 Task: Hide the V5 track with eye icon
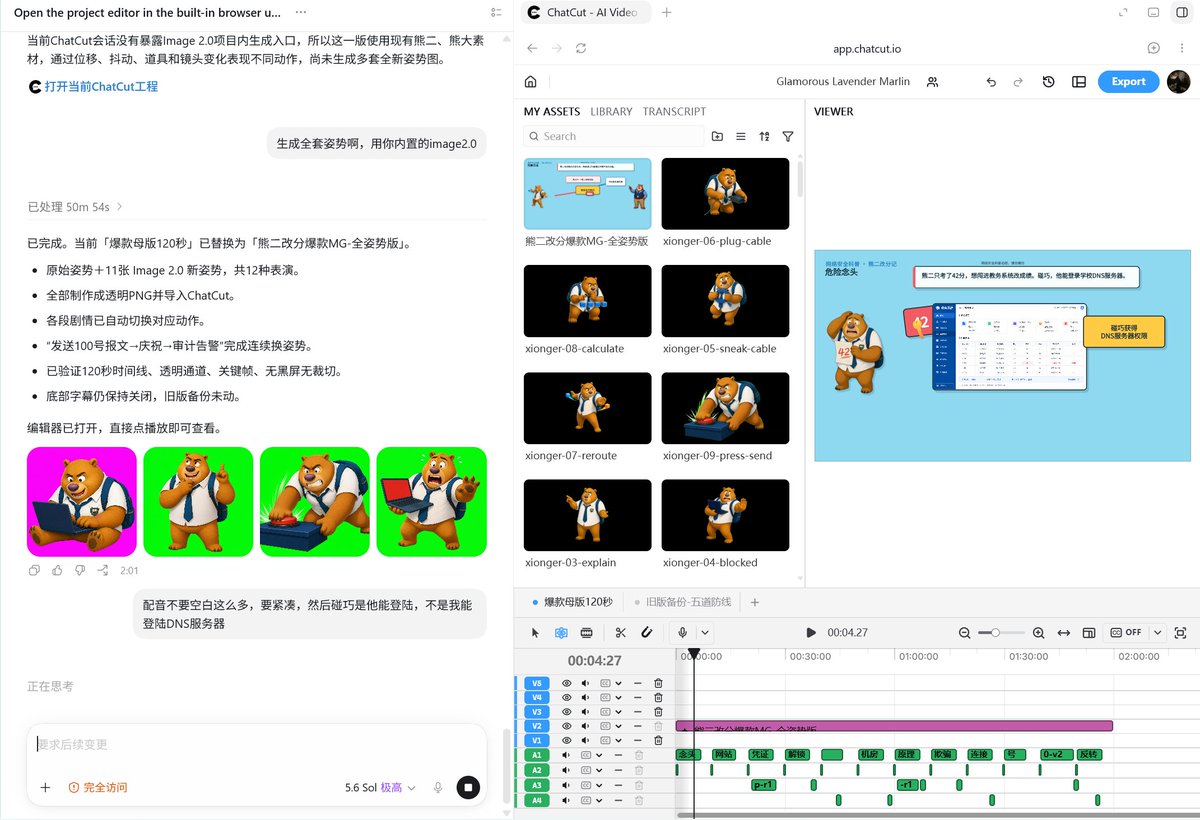(x=566, y=683)
